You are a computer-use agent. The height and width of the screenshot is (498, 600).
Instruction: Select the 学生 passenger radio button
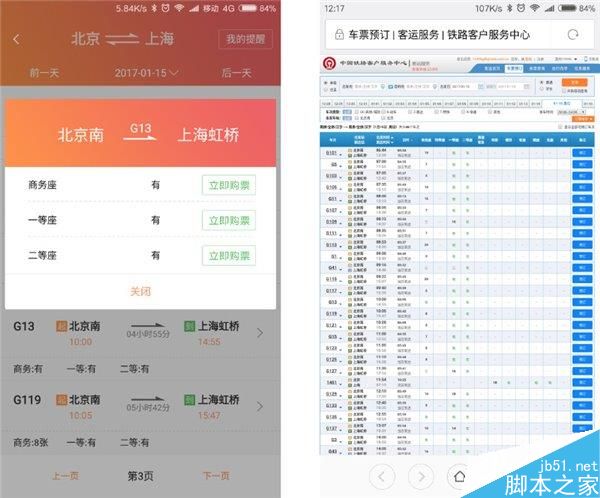point(542,89)
